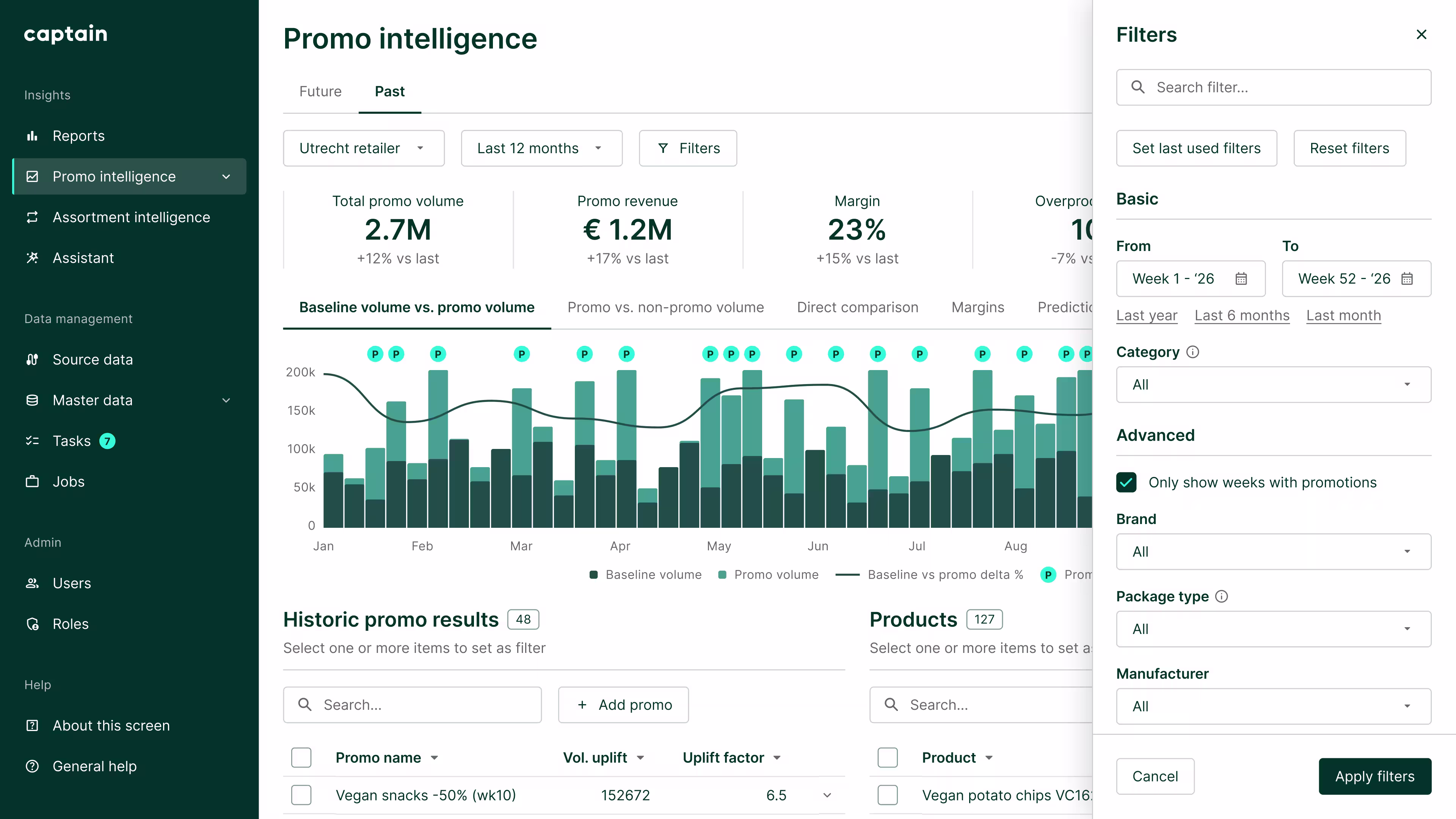Click the Last 6 months link

[1242, 315]
